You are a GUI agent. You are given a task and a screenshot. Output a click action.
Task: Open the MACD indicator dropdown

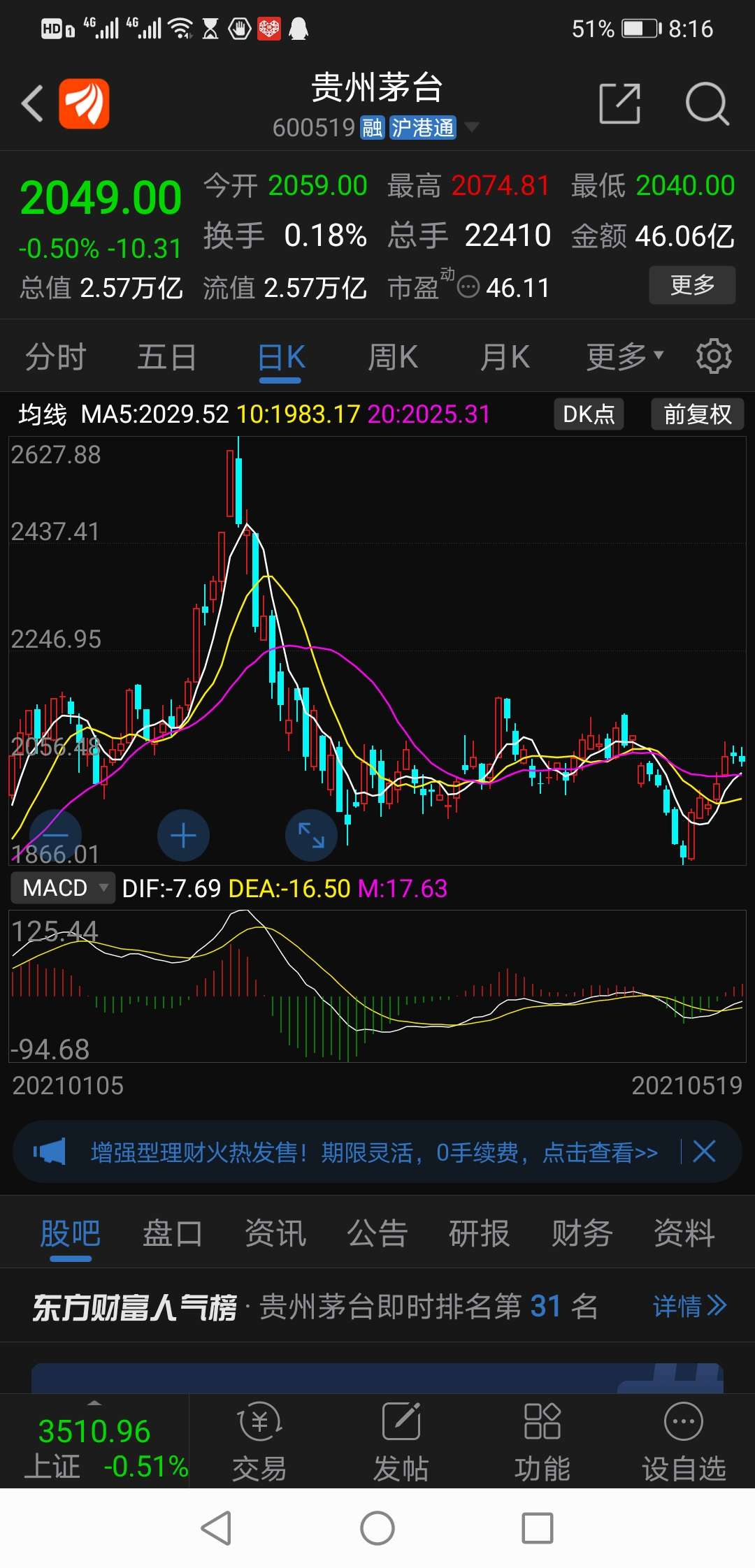click(63, 887)
